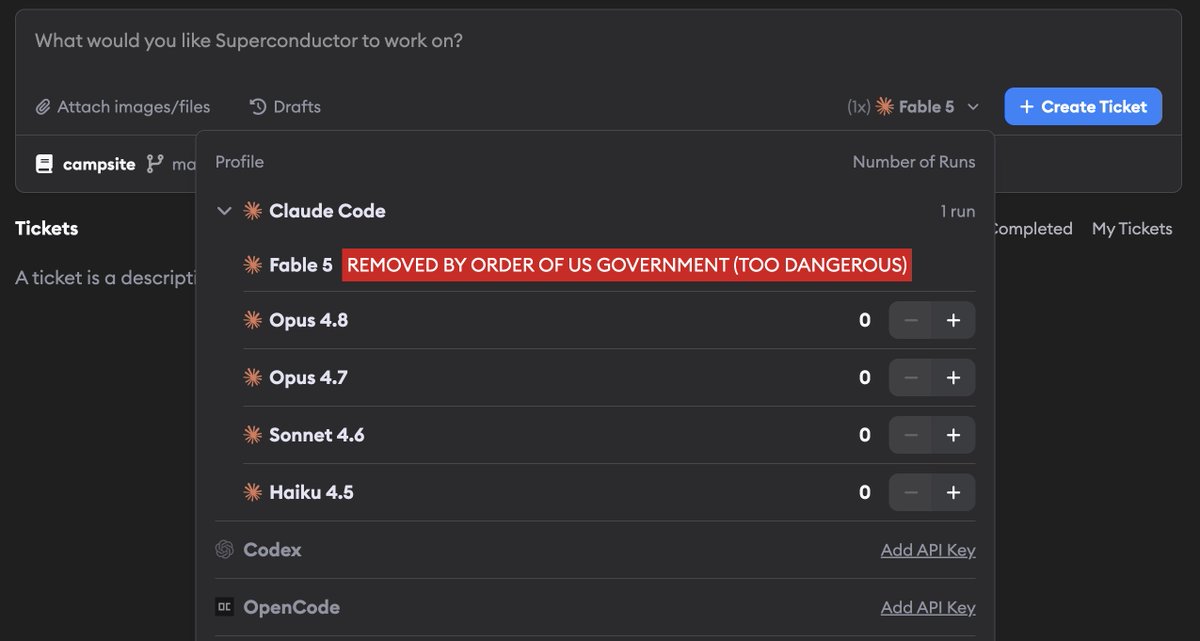Click the Opus 4.7 starburst icon
Image resolution: width=1200 pixels, height=641 pixels.
[252, 378]
